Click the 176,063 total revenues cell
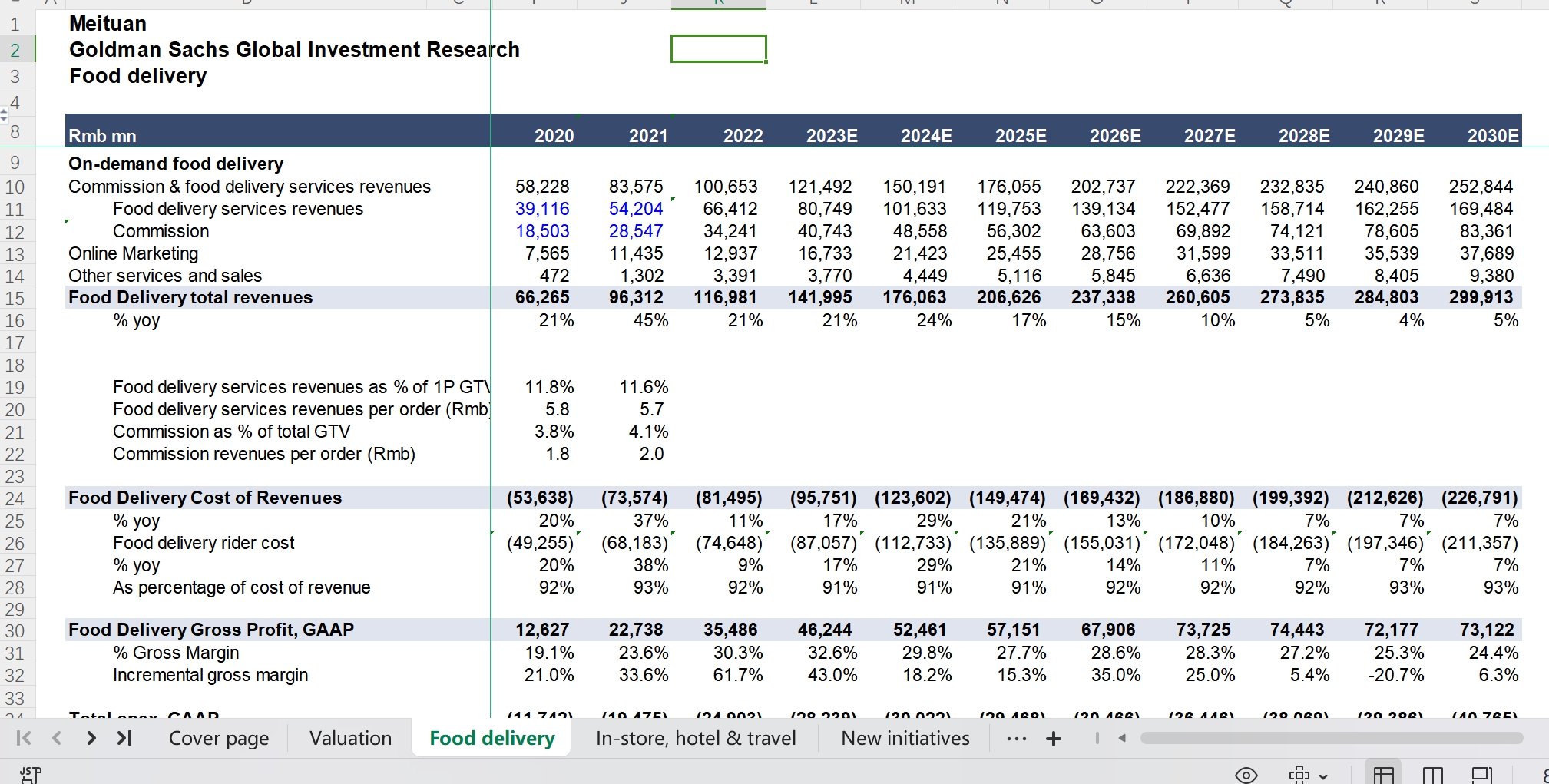Image resolution: width=1549 pixels, height=784 pixels. coord(915,298)
